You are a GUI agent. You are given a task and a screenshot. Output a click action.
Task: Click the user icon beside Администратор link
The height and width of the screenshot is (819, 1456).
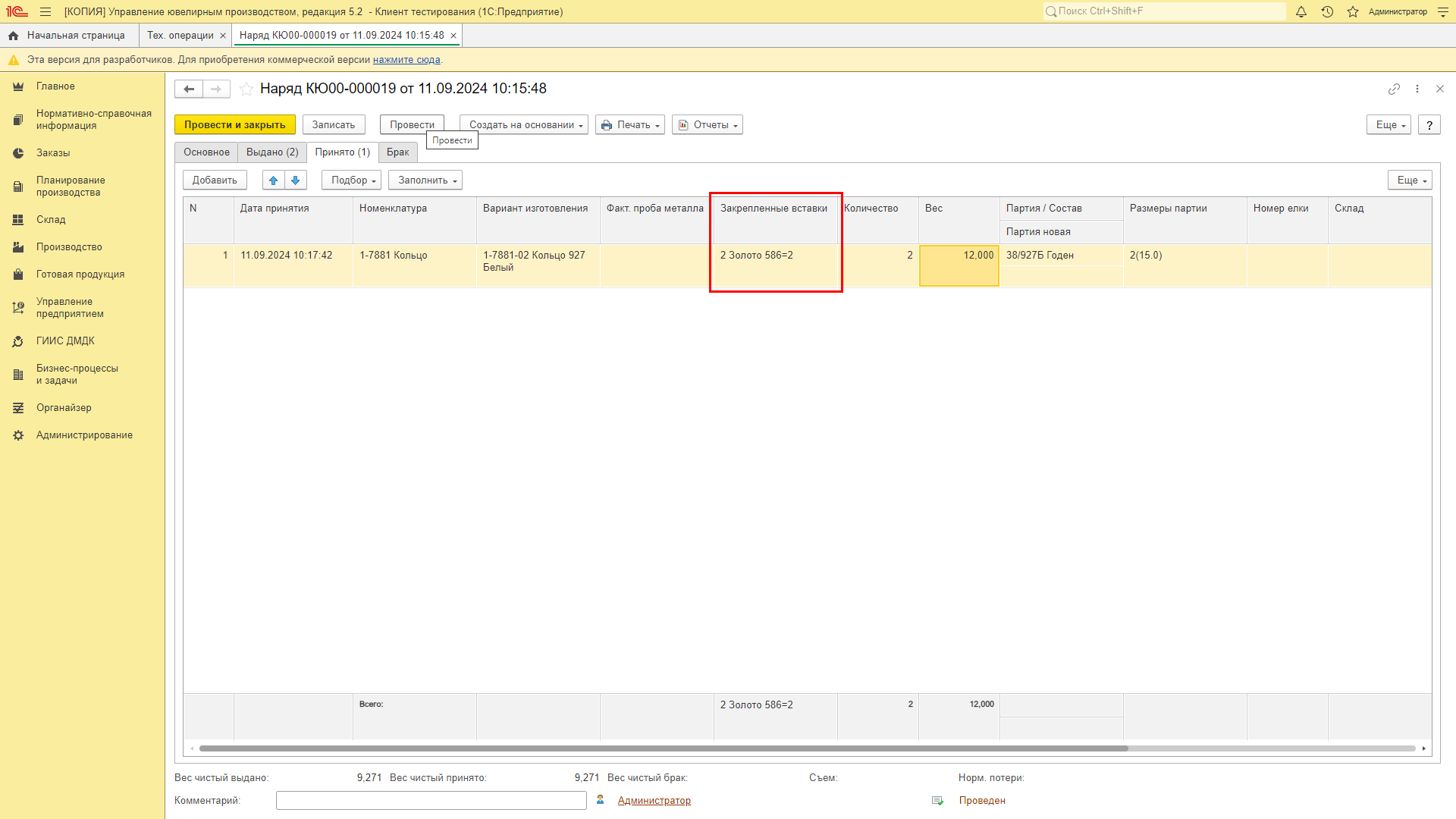(601, 800)
